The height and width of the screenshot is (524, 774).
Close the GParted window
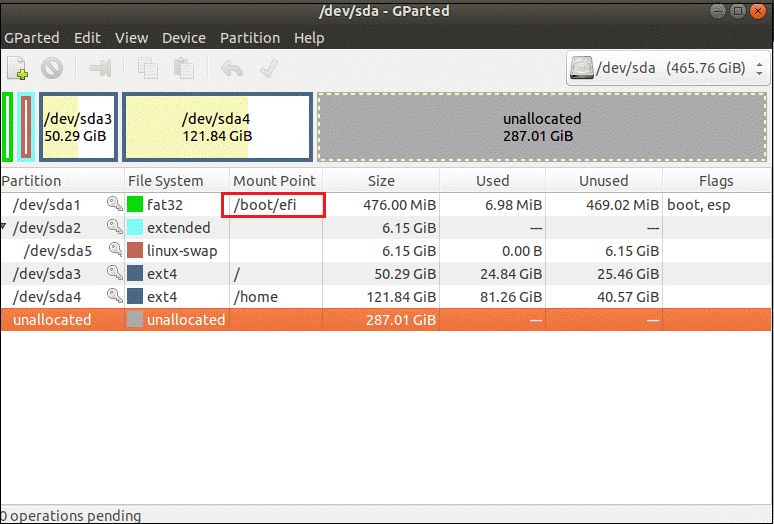[757, 11]
